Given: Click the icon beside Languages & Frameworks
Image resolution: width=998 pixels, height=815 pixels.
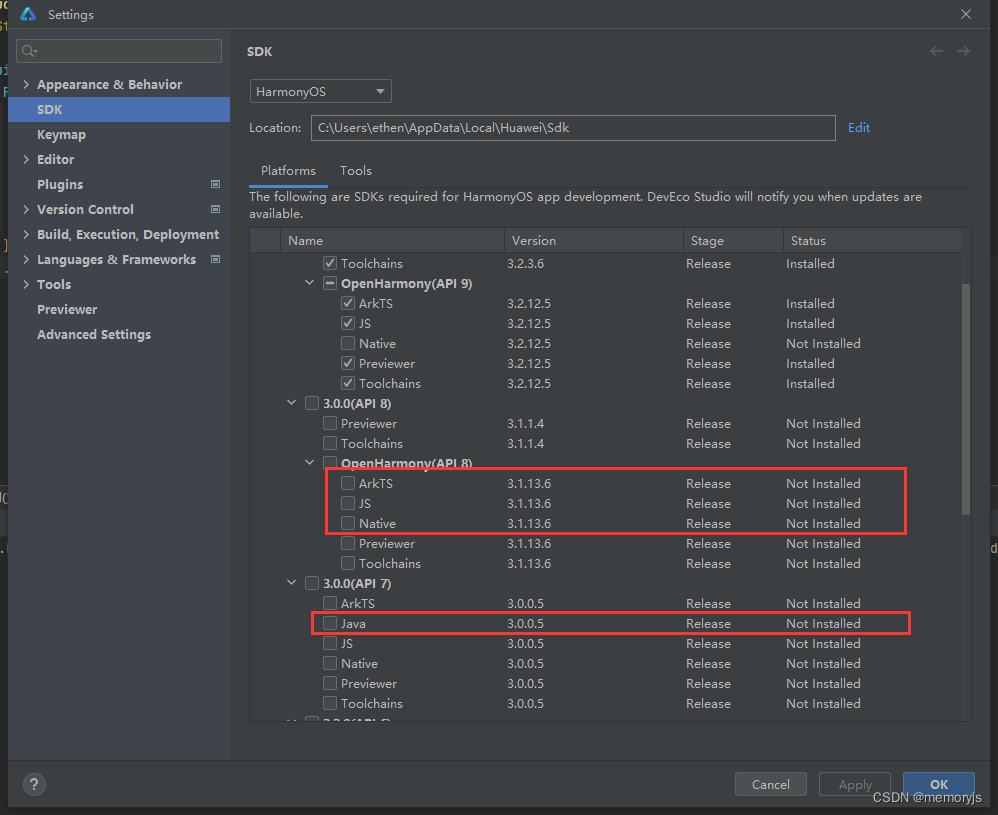Looking at the screenshot, I should pyautogui.click(x=215, y=259).
